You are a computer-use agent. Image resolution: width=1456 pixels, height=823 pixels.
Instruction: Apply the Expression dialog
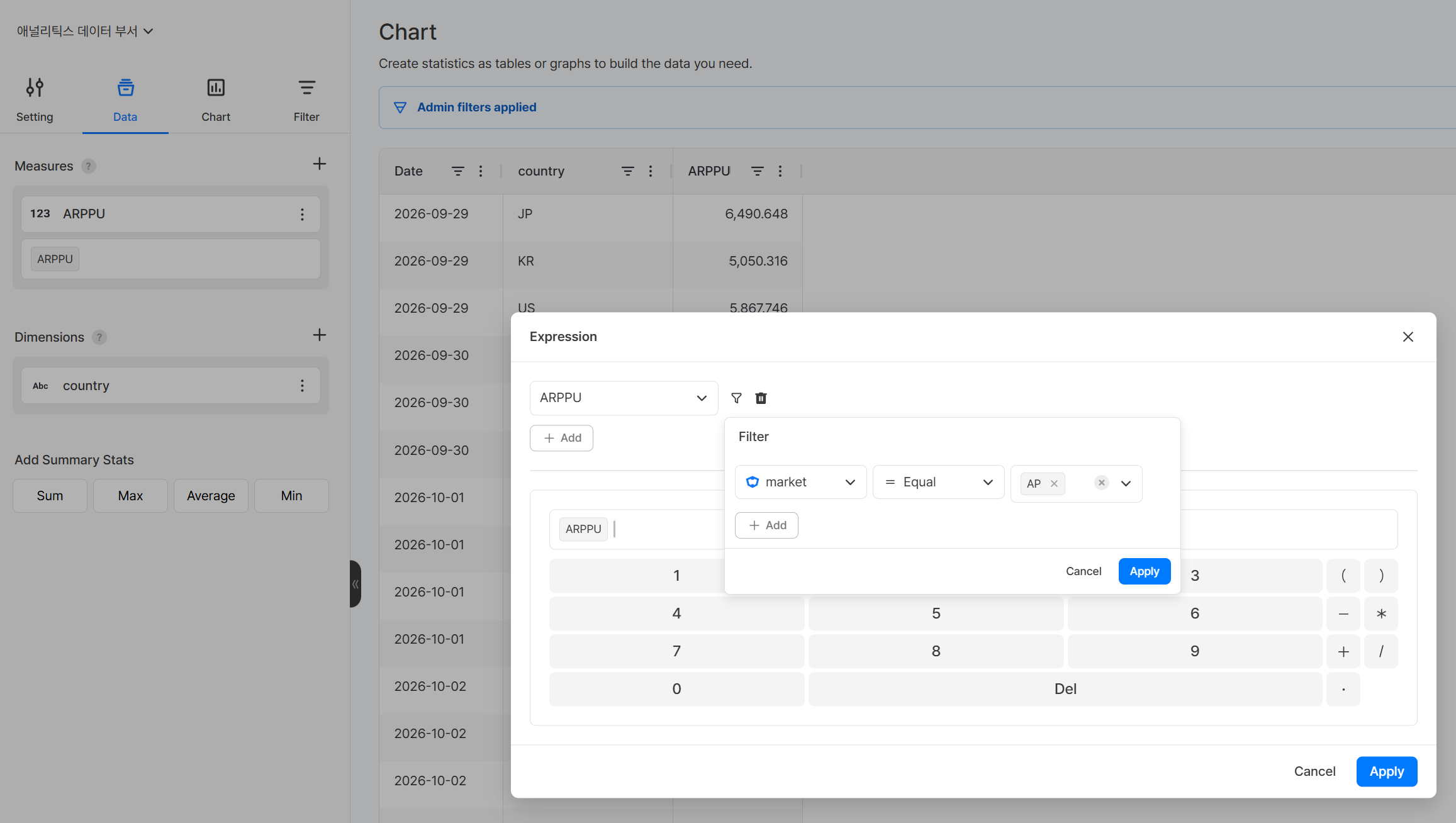tap(1386, 771)
